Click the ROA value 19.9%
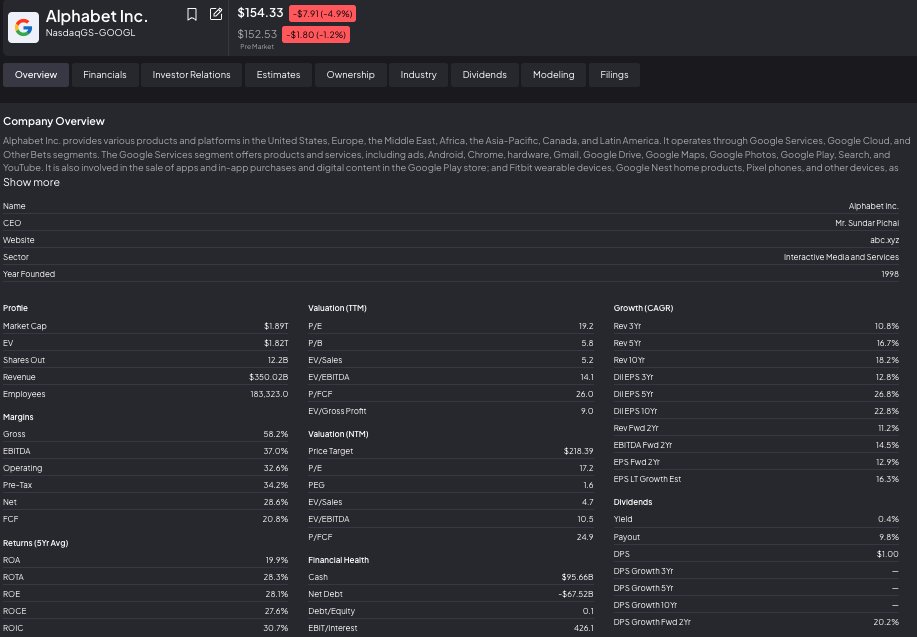This screenshot has width=917, height=637. point(277,560)
